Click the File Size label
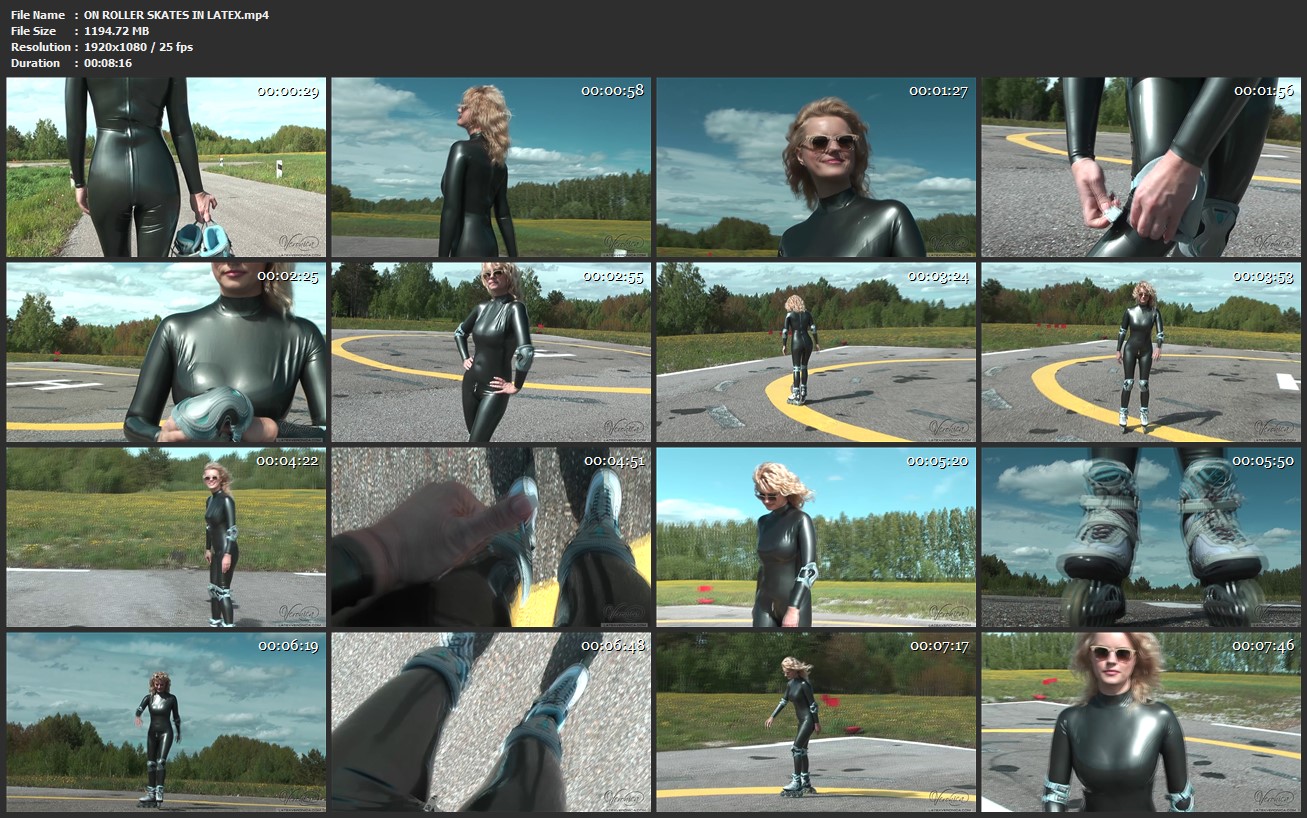Image resolution: width=1307 pixels, height=818 pixels. point(35,31)
